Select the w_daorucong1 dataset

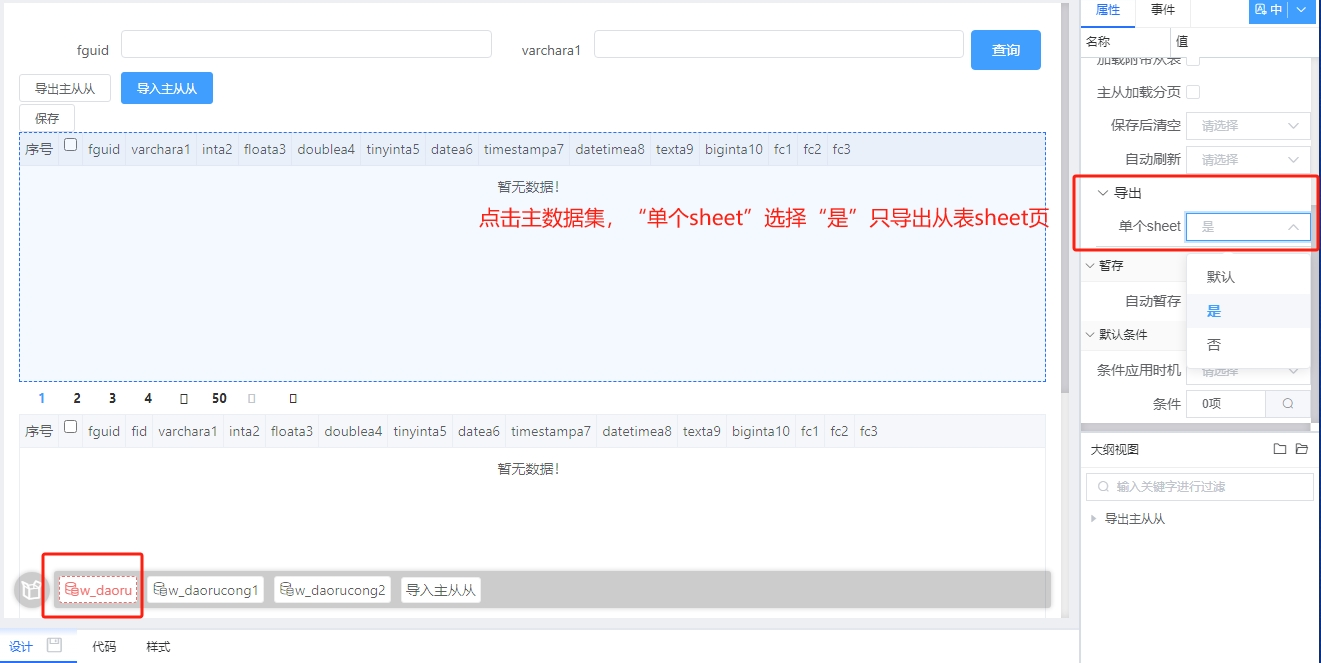click(206, 590)
